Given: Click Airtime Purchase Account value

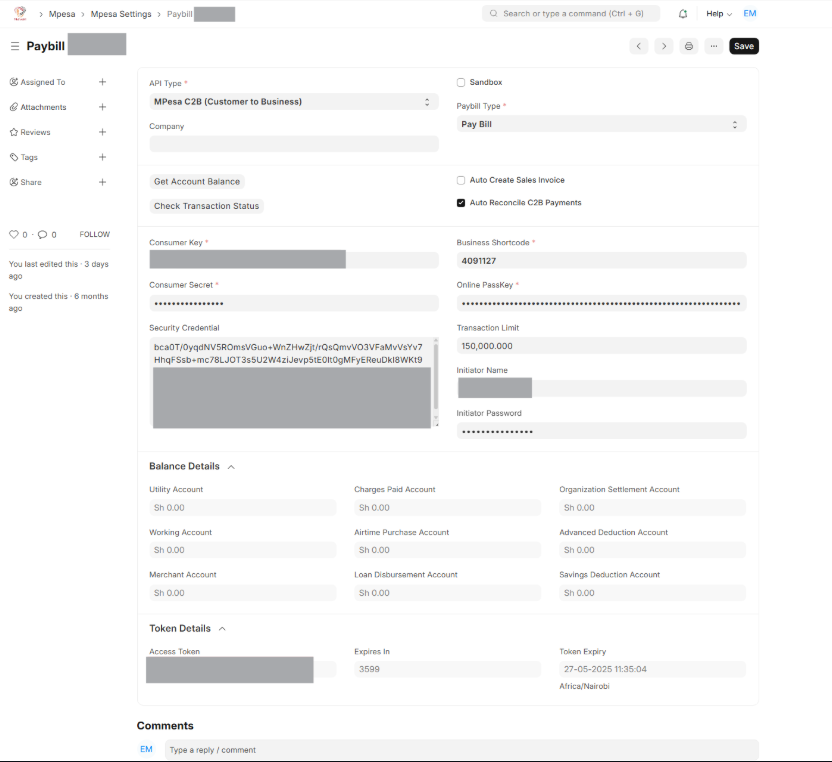Looking at the screenshot, I should coord(447,550).
